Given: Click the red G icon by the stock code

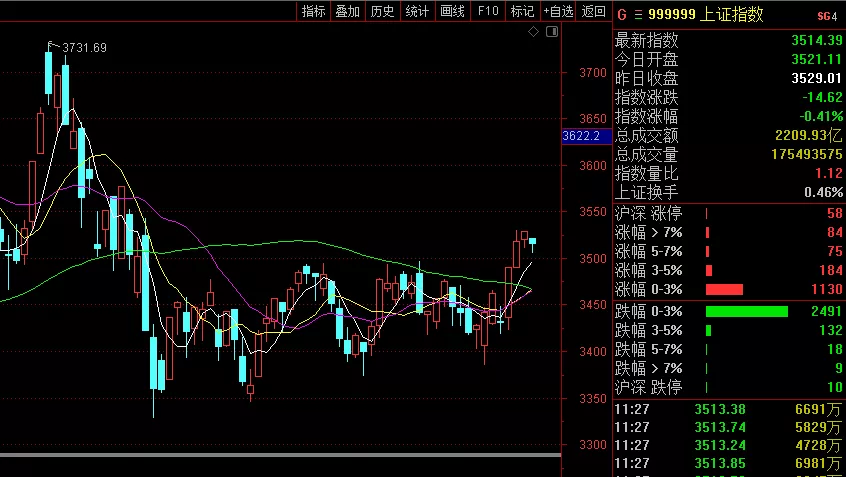Looking at the screenshot, I should 622,15.
